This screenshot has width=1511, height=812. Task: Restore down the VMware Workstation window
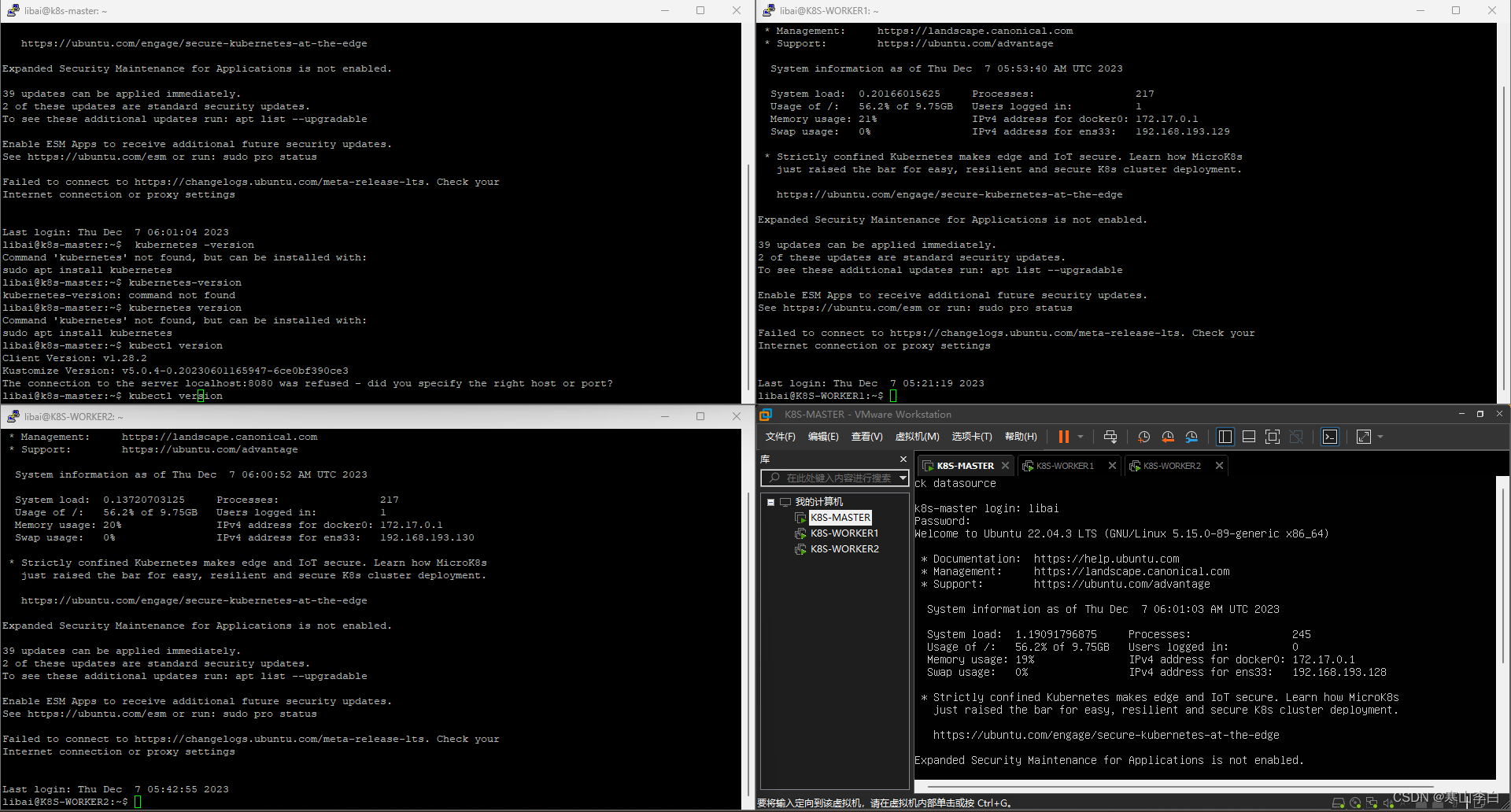(1480, 414)
